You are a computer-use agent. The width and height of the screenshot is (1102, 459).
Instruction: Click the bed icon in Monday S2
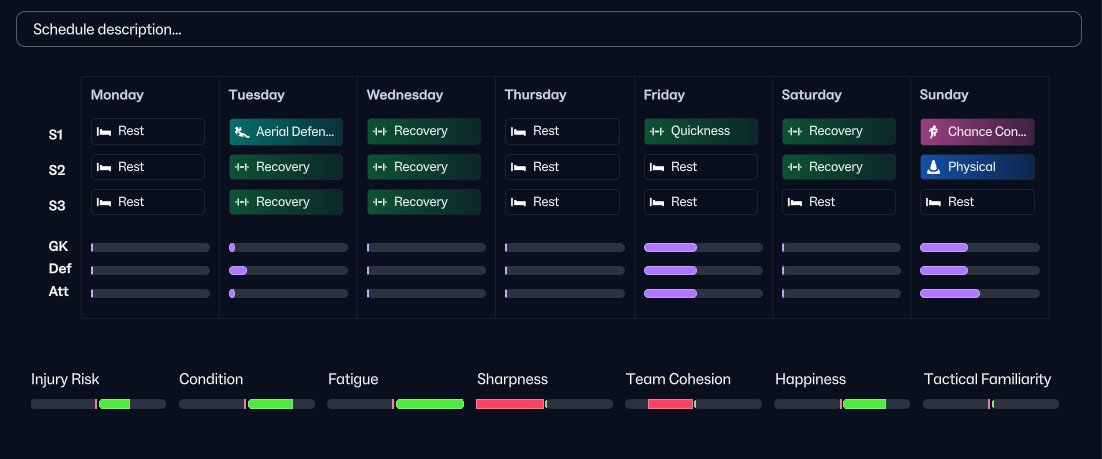click(x=104, y=167)
